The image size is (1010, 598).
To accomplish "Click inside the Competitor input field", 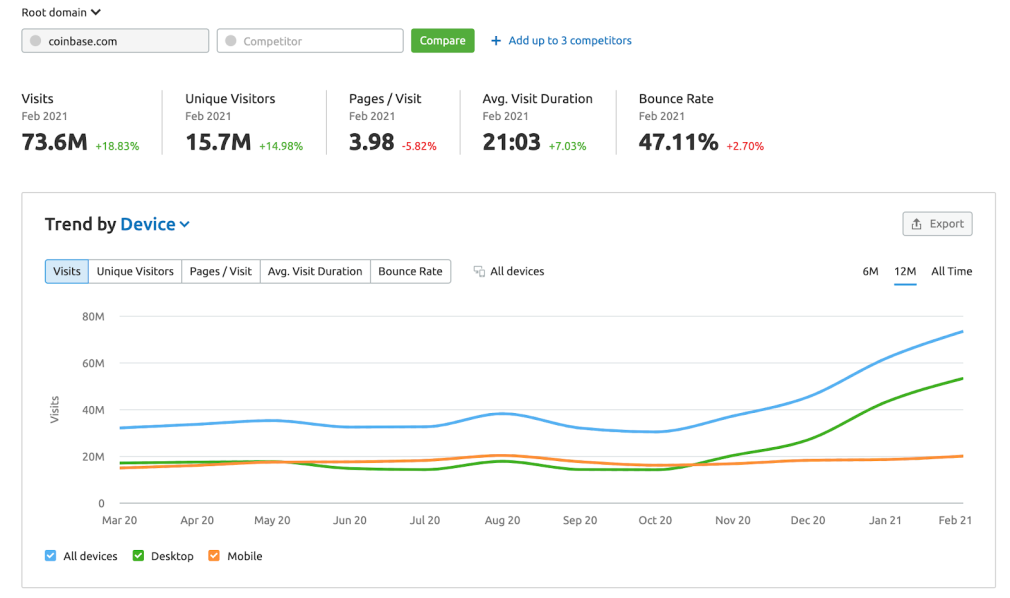I will click(310, 40).
